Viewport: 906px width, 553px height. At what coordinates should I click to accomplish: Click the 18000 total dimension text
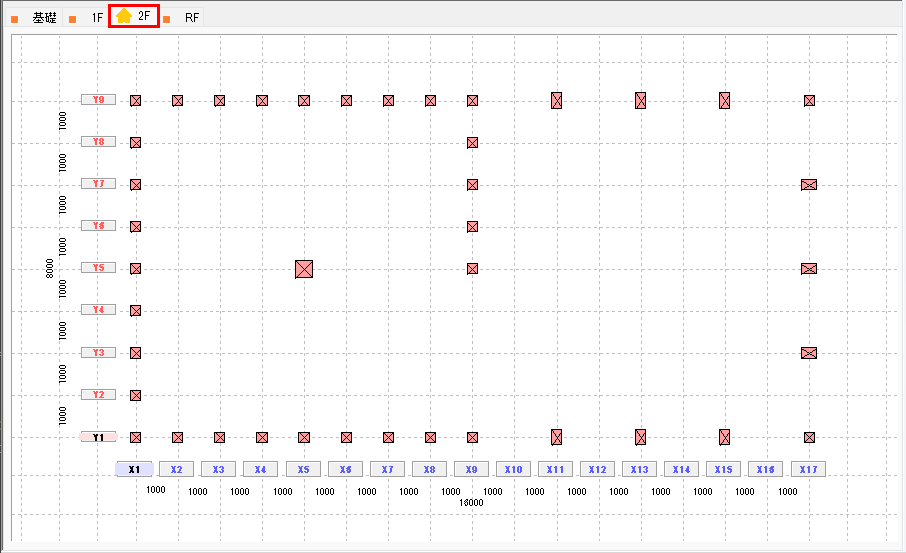pos(471,503)
